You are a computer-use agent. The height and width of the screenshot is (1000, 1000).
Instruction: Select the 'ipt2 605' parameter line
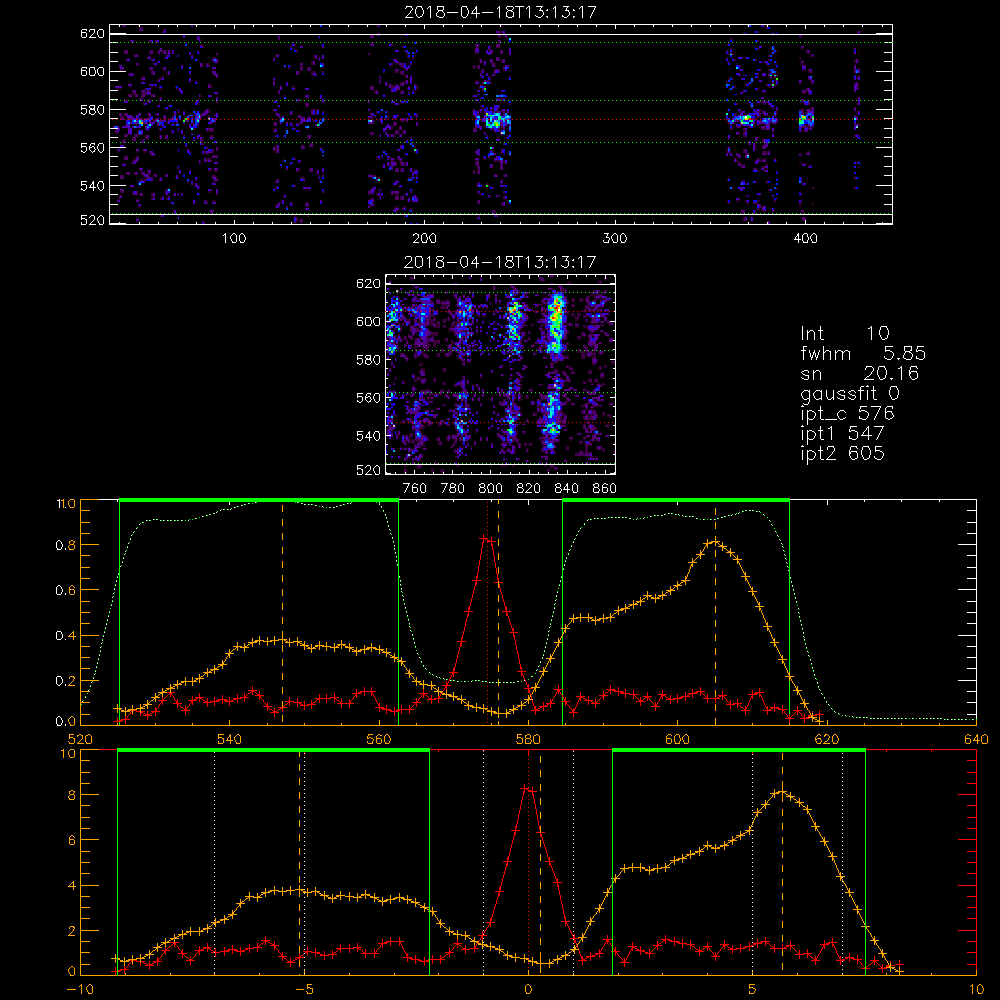(x=842, y=453)
